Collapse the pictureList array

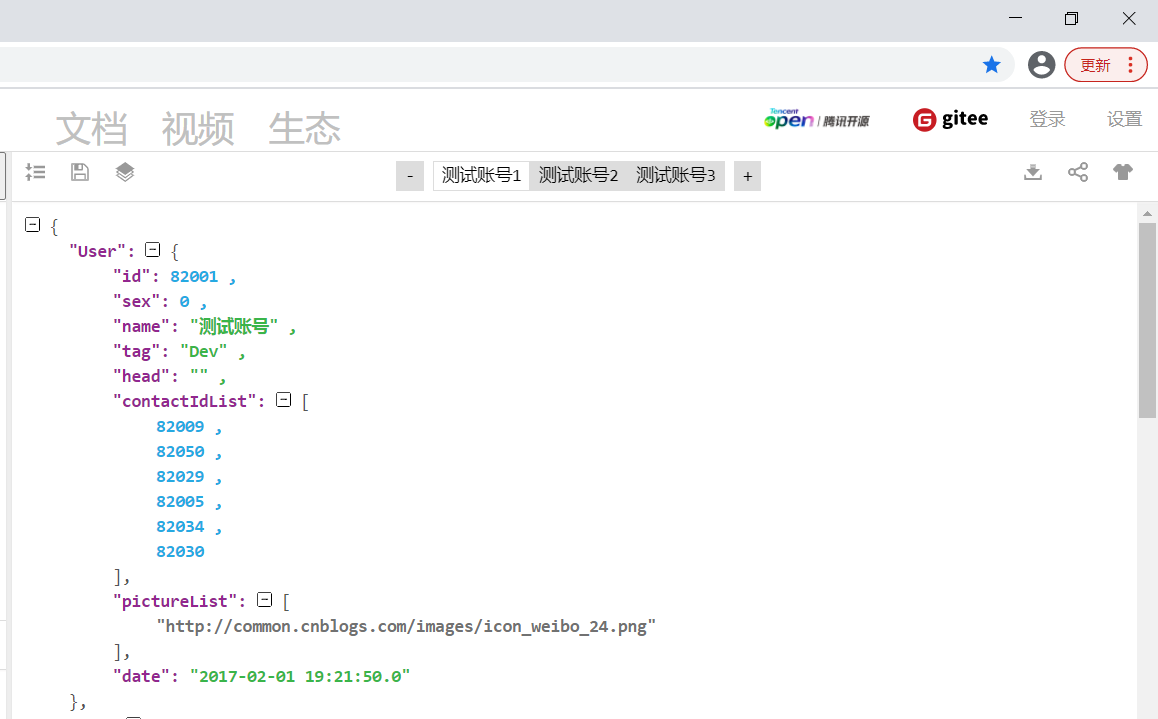264,600
